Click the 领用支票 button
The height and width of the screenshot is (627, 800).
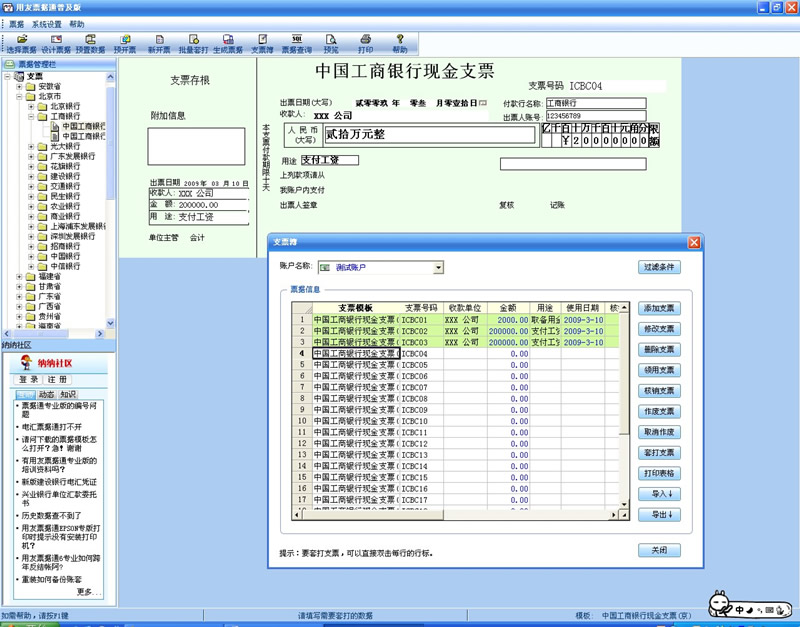659,370
